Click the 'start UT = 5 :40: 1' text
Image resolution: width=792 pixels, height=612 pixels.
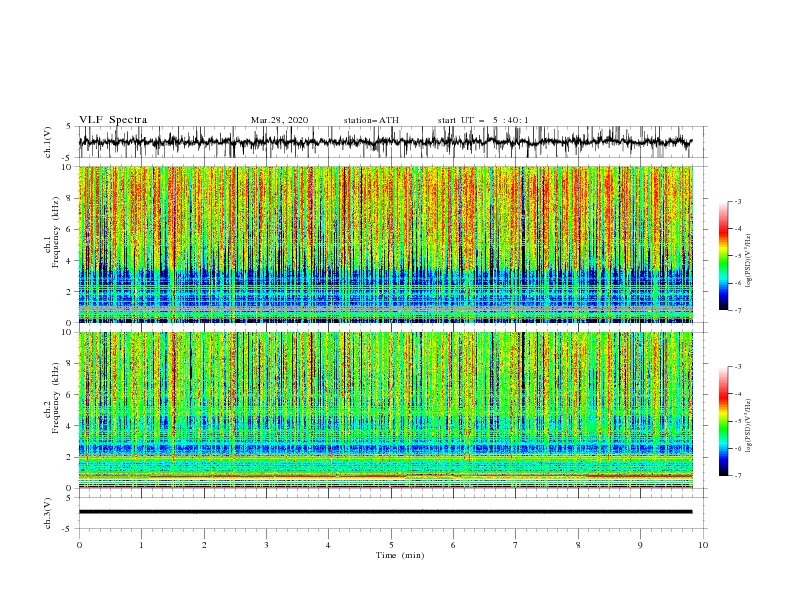[x=483, y=120]
